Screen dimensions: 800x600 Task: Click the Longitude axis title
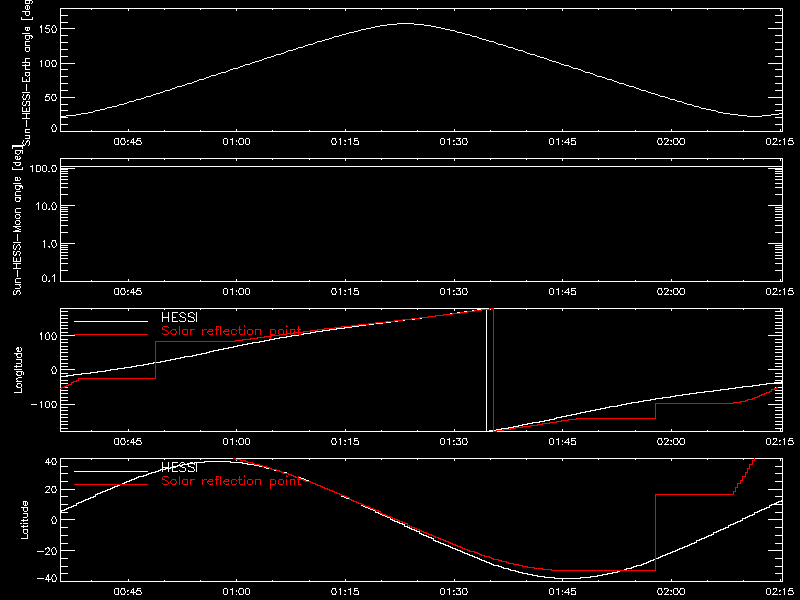(x=18, y=370)
